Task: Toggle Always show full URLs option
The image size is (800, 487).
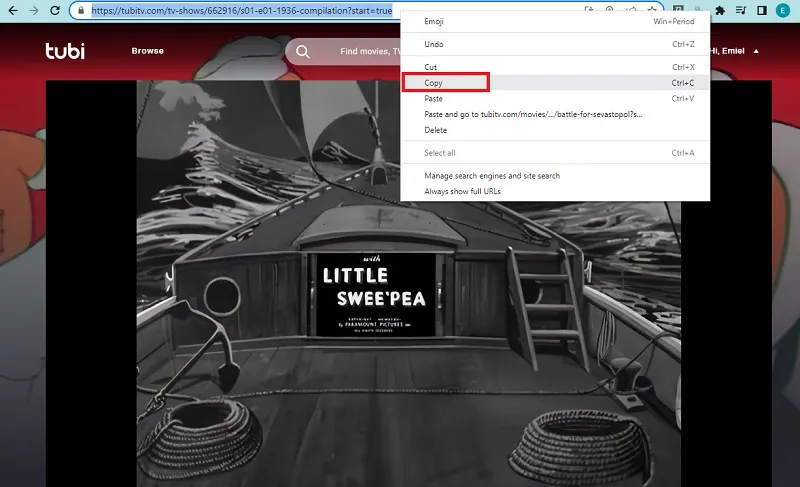Action: click(x=555, y=191)
